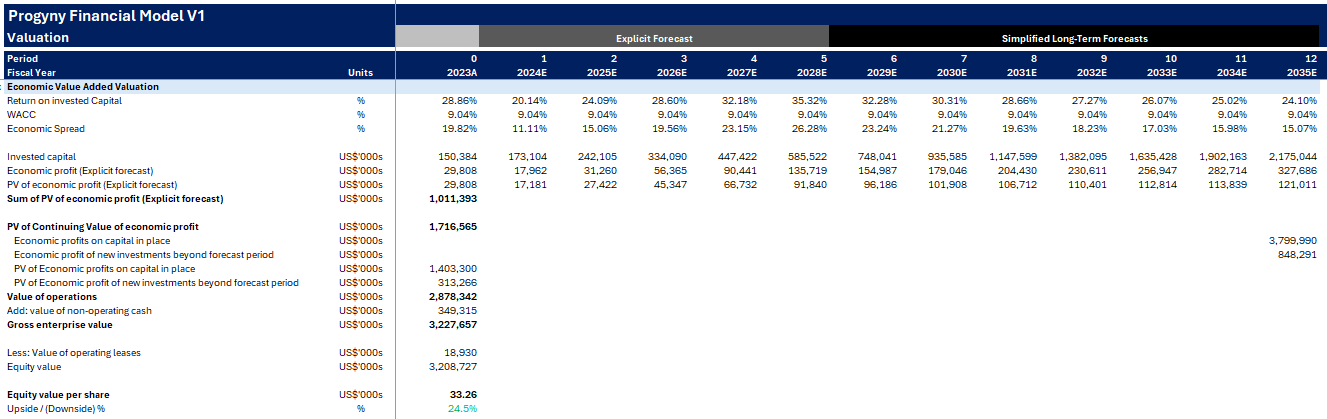The image size is (1327, 419).
Task: Select the 2025E fiscal year header
Action: pyautogui.click(x=601, y=73)
